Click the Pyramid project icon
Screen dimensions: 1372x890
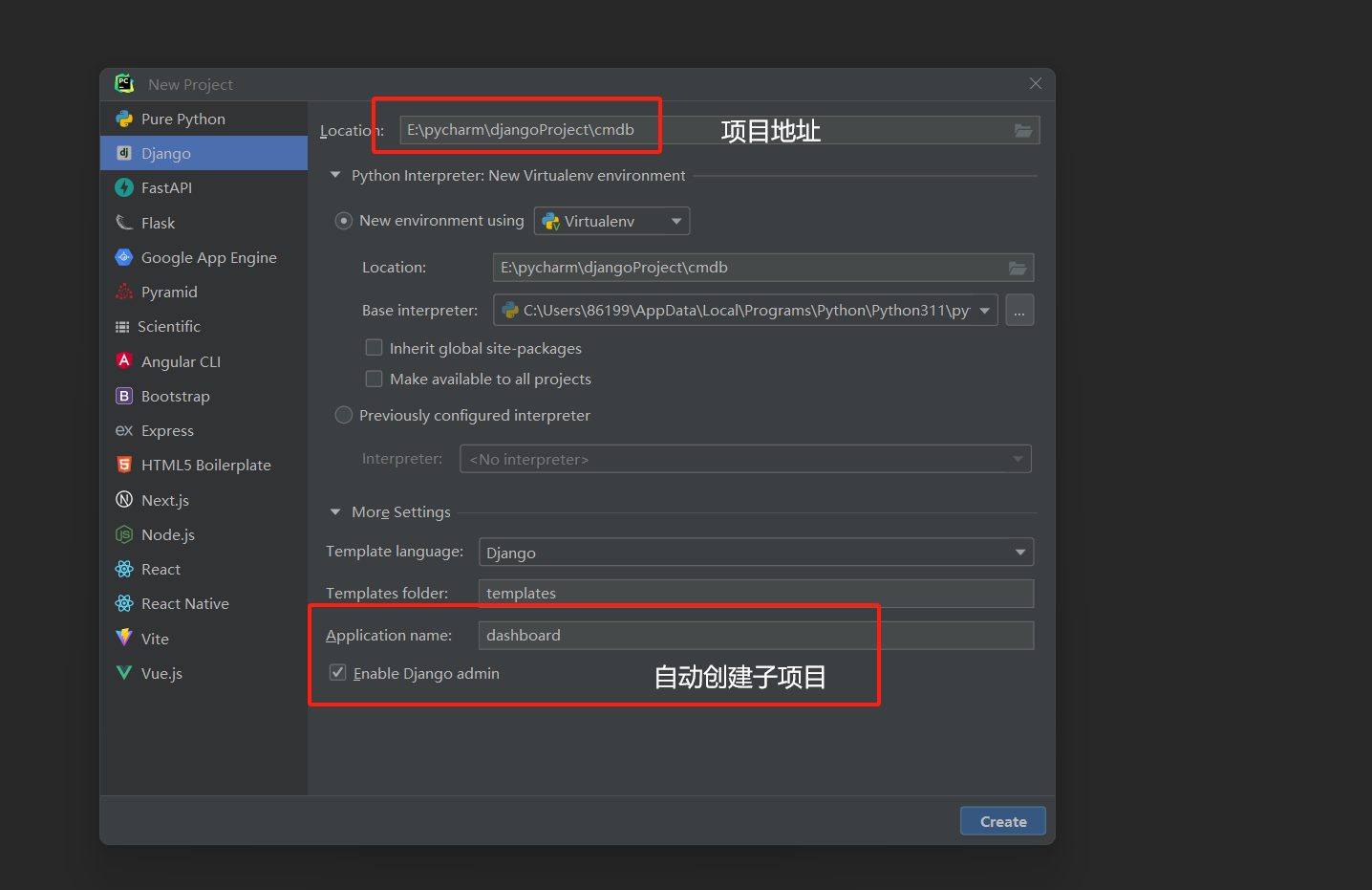pos(124,292)
